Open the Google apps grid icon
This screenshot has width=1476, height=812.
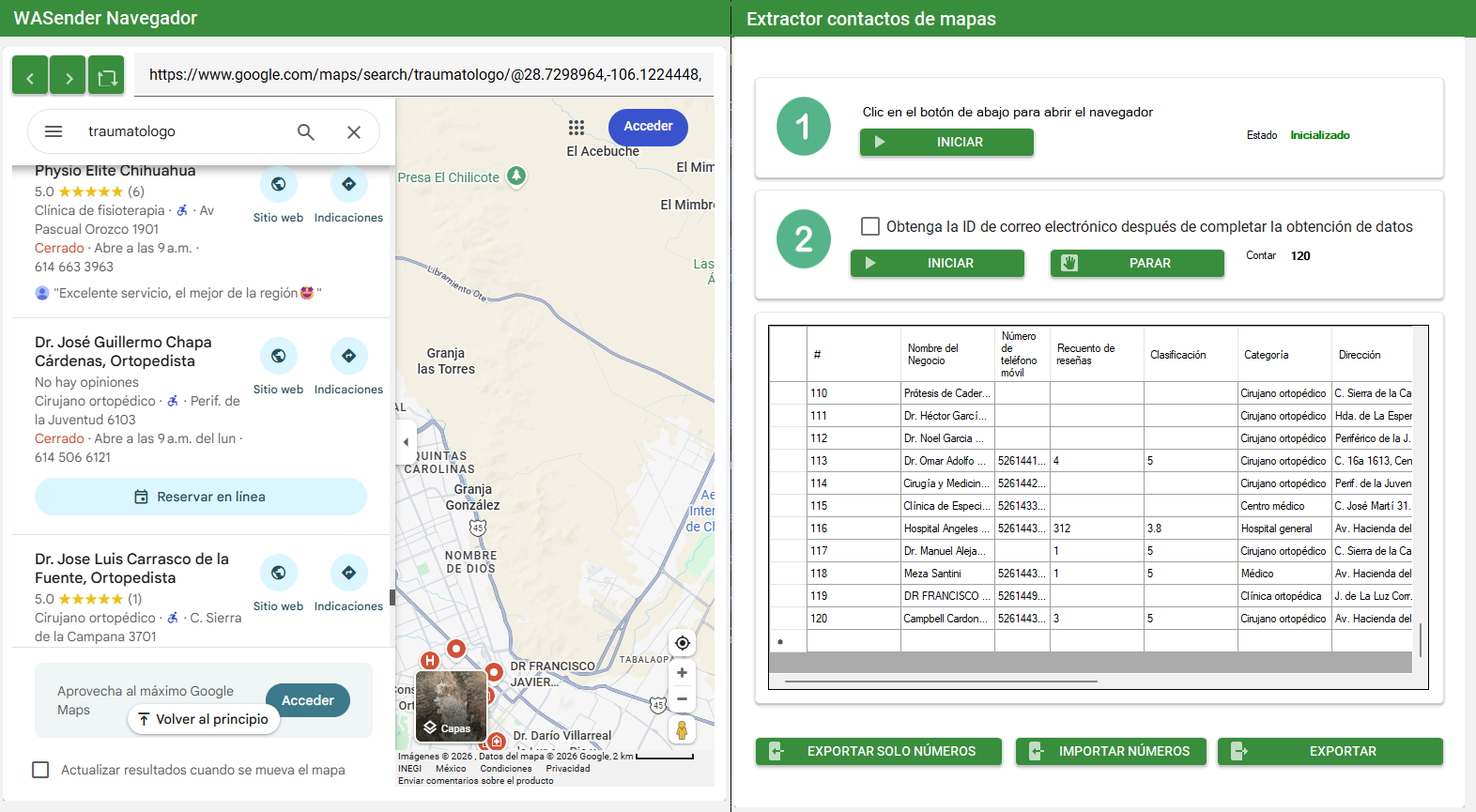pyautogui.click(x=577, y=127)
